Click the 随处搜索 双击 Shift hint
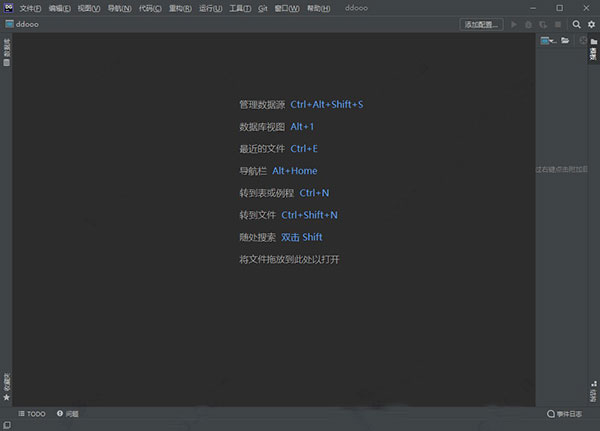 tap(281, 237)
